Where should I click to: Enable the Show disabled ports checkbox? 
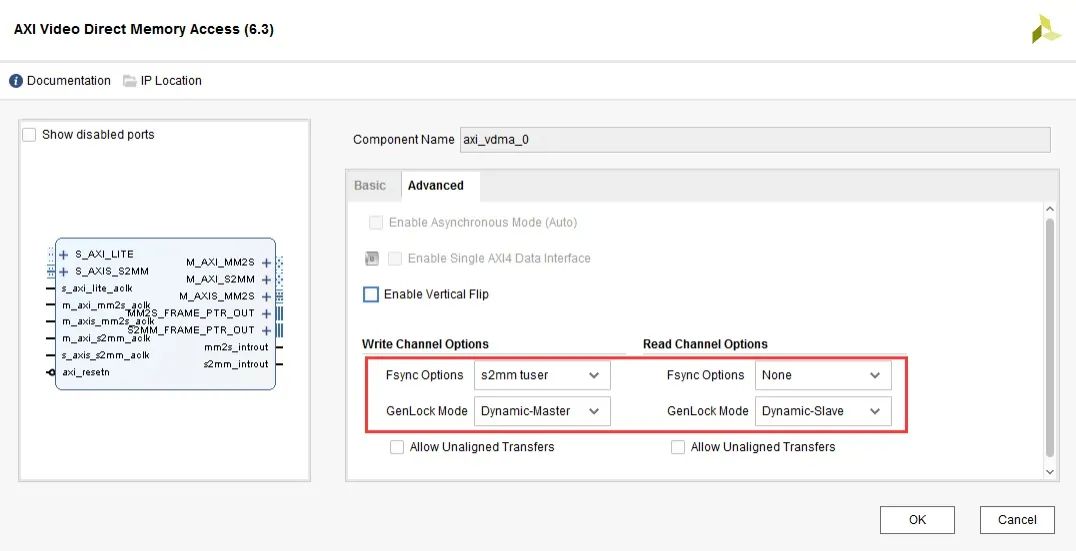[x=29, y=135]
